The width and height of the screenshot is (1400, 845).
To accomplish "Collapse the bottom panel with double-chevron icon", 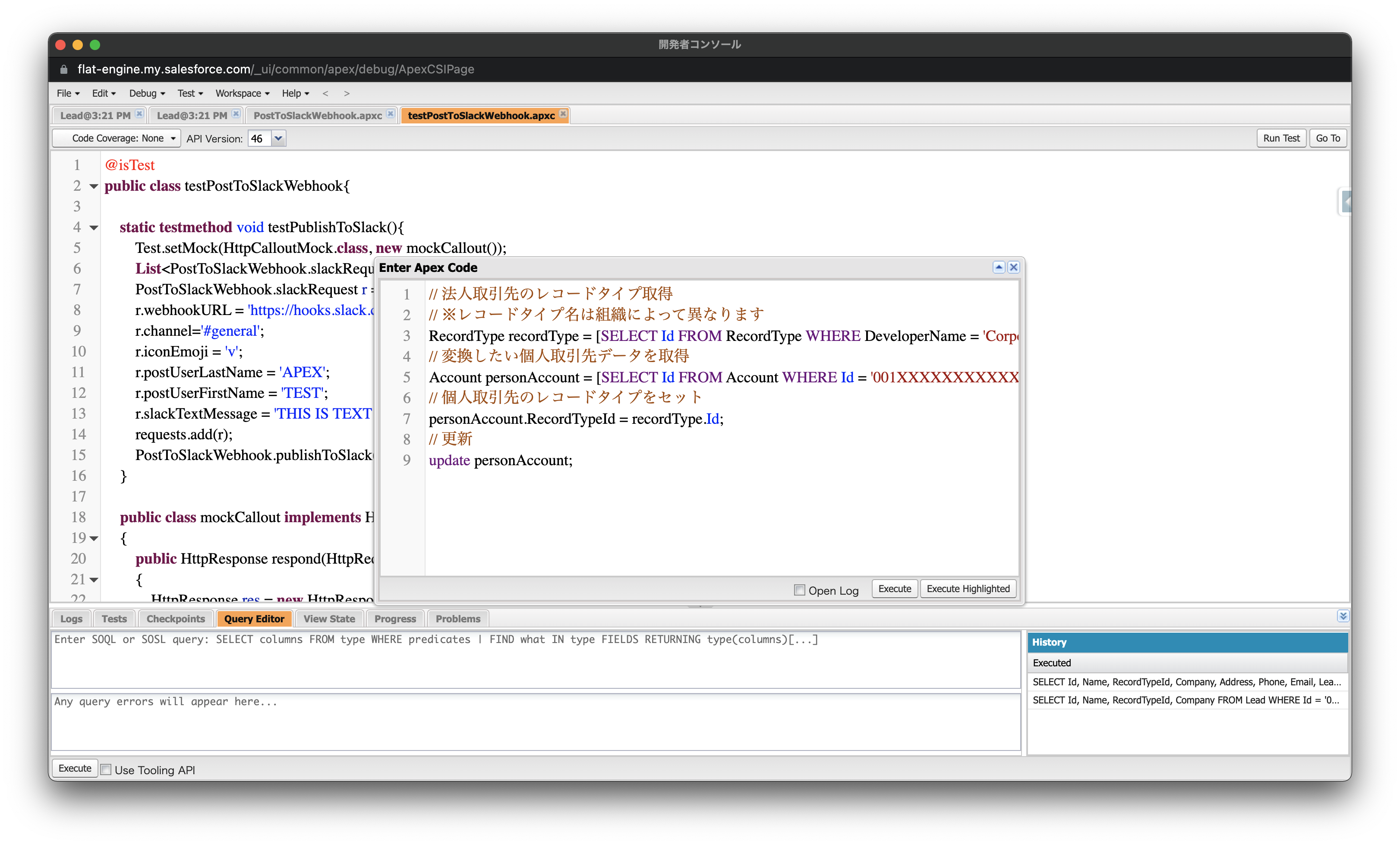I will click(1343, 616).
